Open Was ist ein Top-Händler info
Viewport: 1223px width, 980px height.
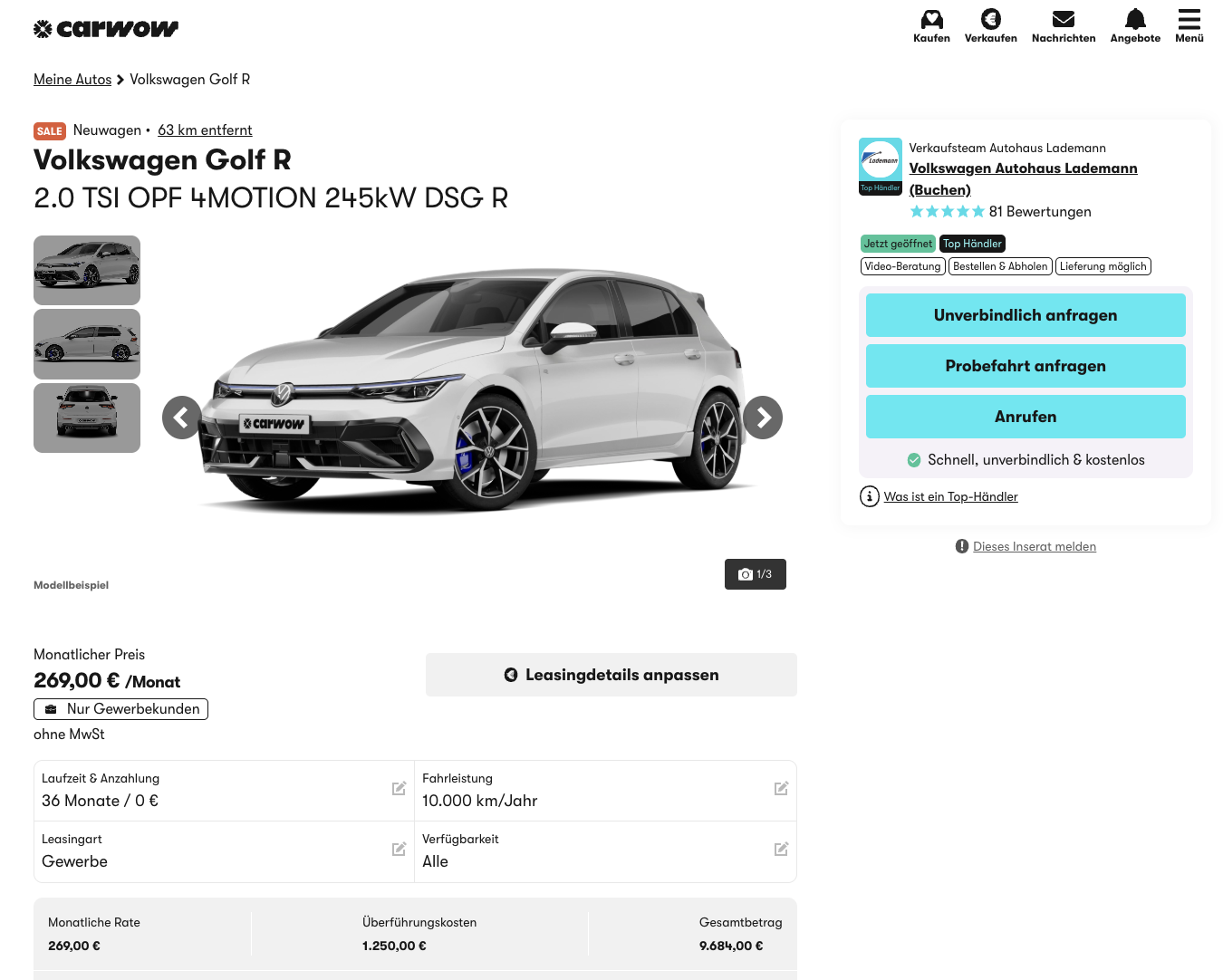[950, 496]
